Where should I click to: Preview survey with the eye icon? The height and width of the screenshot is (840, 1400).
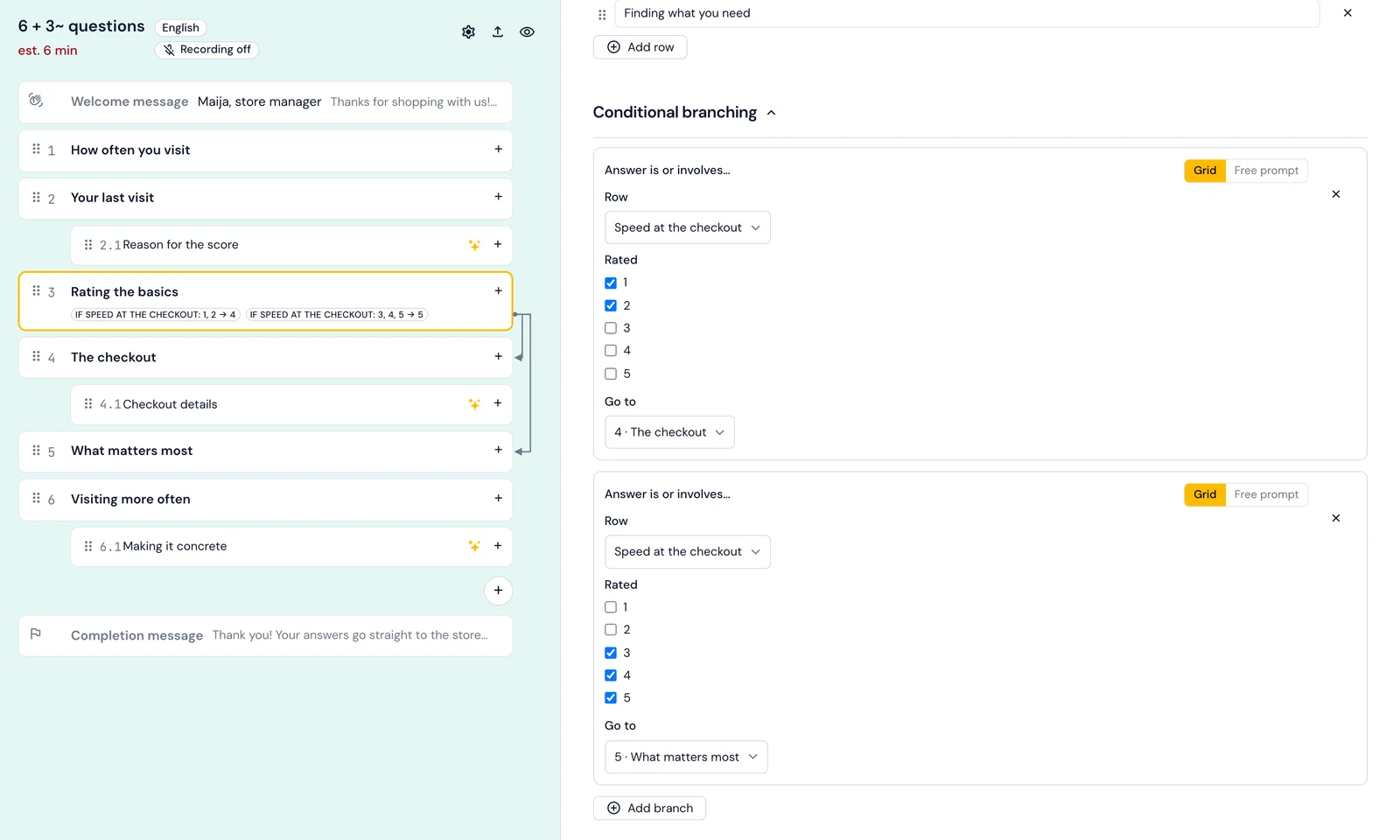coord(527,31)
